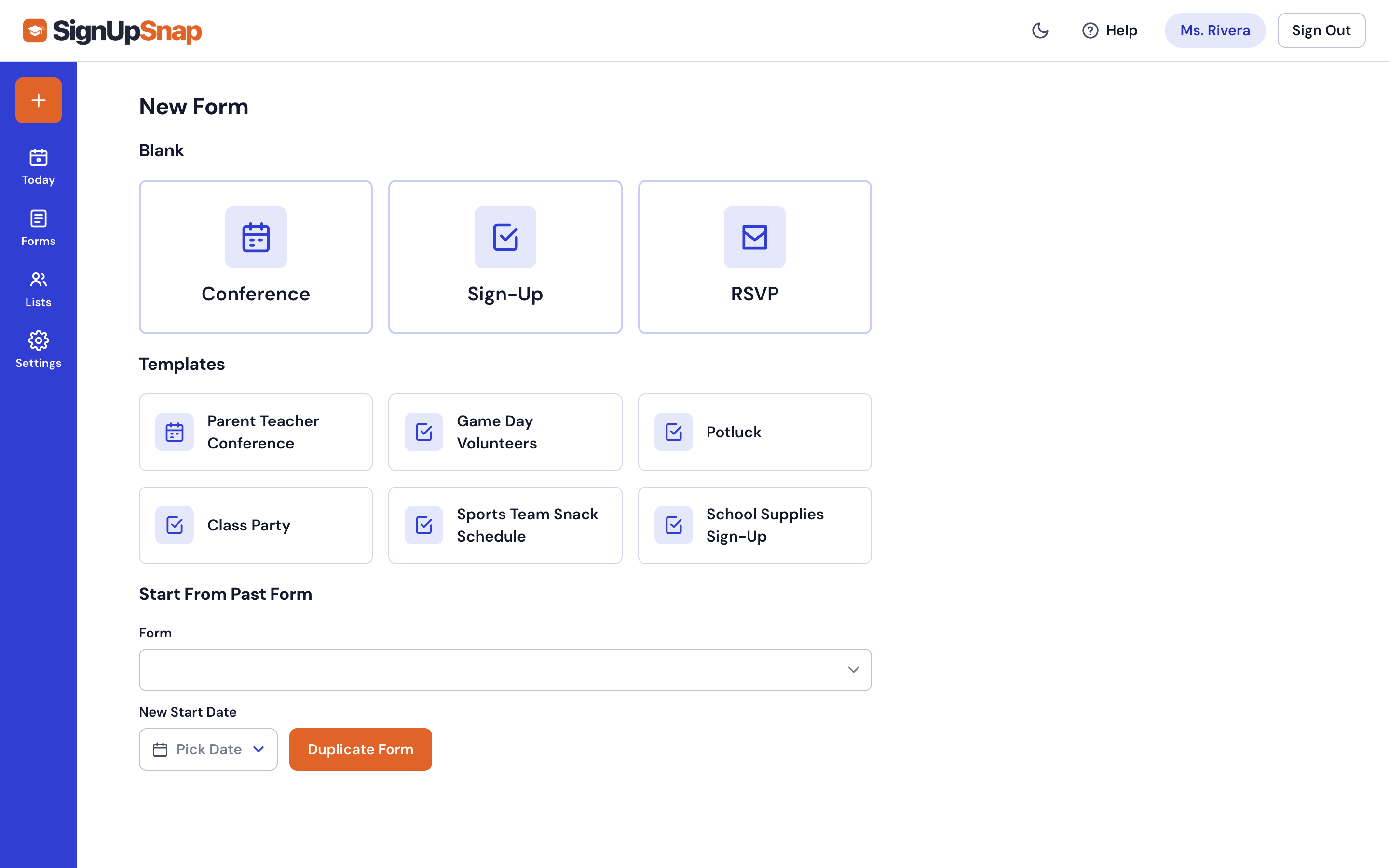Go to Settings via its sidebar label
The width and height of the screenshot is (1389, 868).
coord(39,363)
